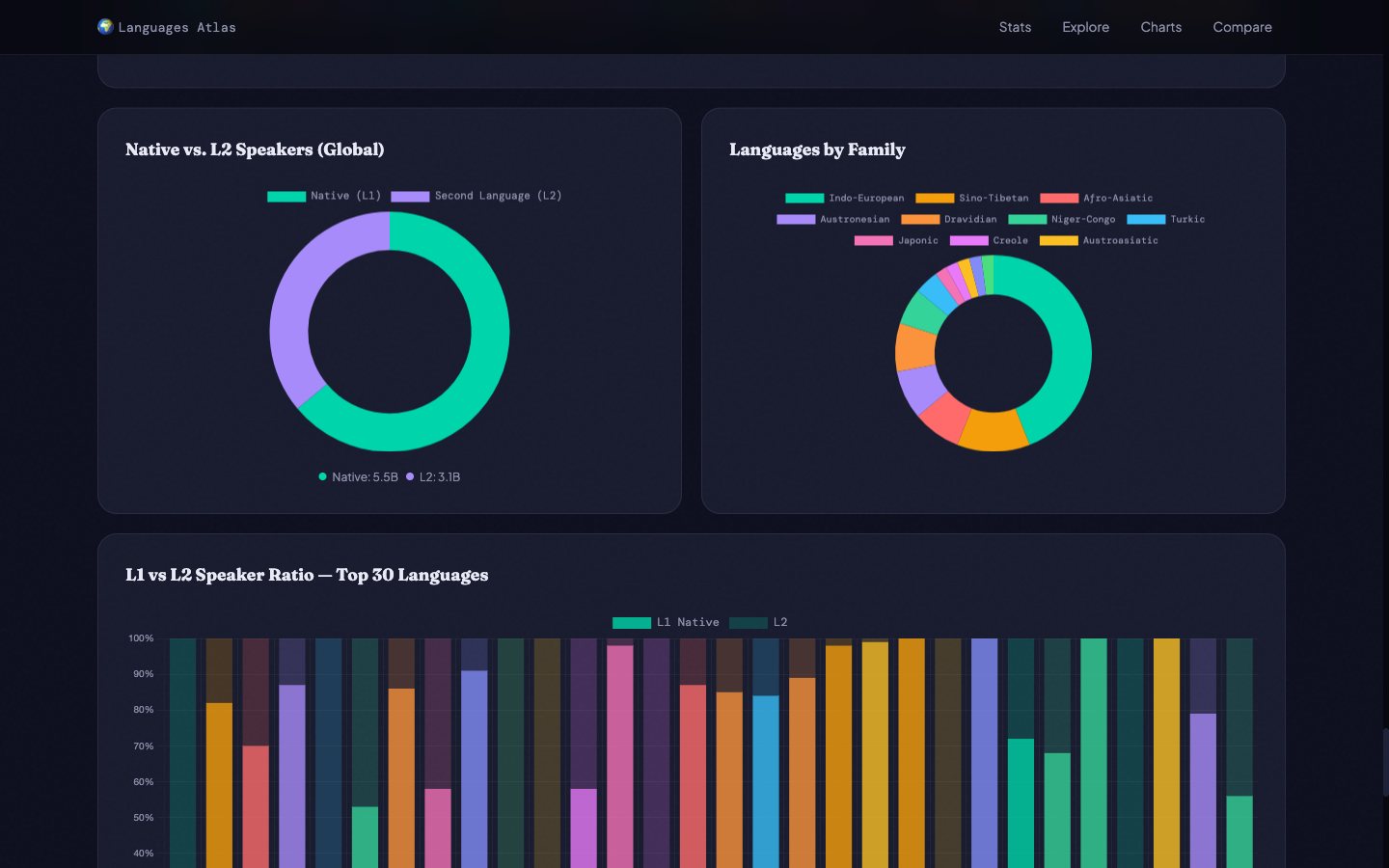
Task: Click the 100% y-axis label
Action: coord(141,638)
